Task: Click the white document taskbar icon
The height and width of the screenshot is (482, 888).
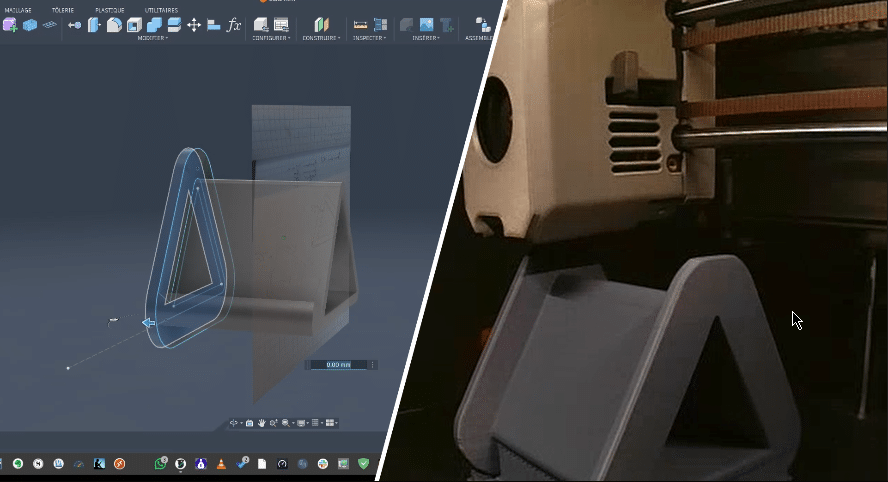Action: click(x=262, y=464)
